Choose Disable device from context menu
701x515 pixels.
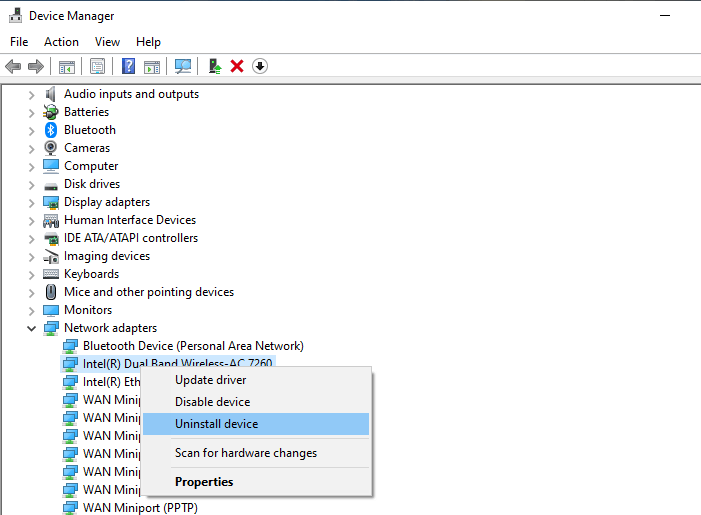pos(256,402)
